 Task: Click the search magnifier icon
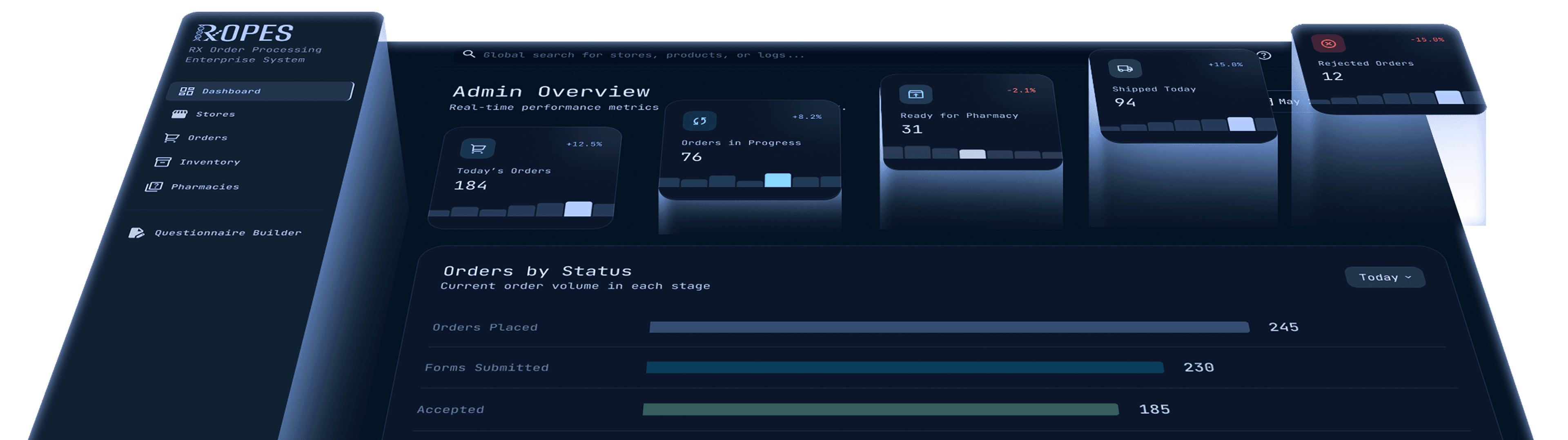pos(469,54)
